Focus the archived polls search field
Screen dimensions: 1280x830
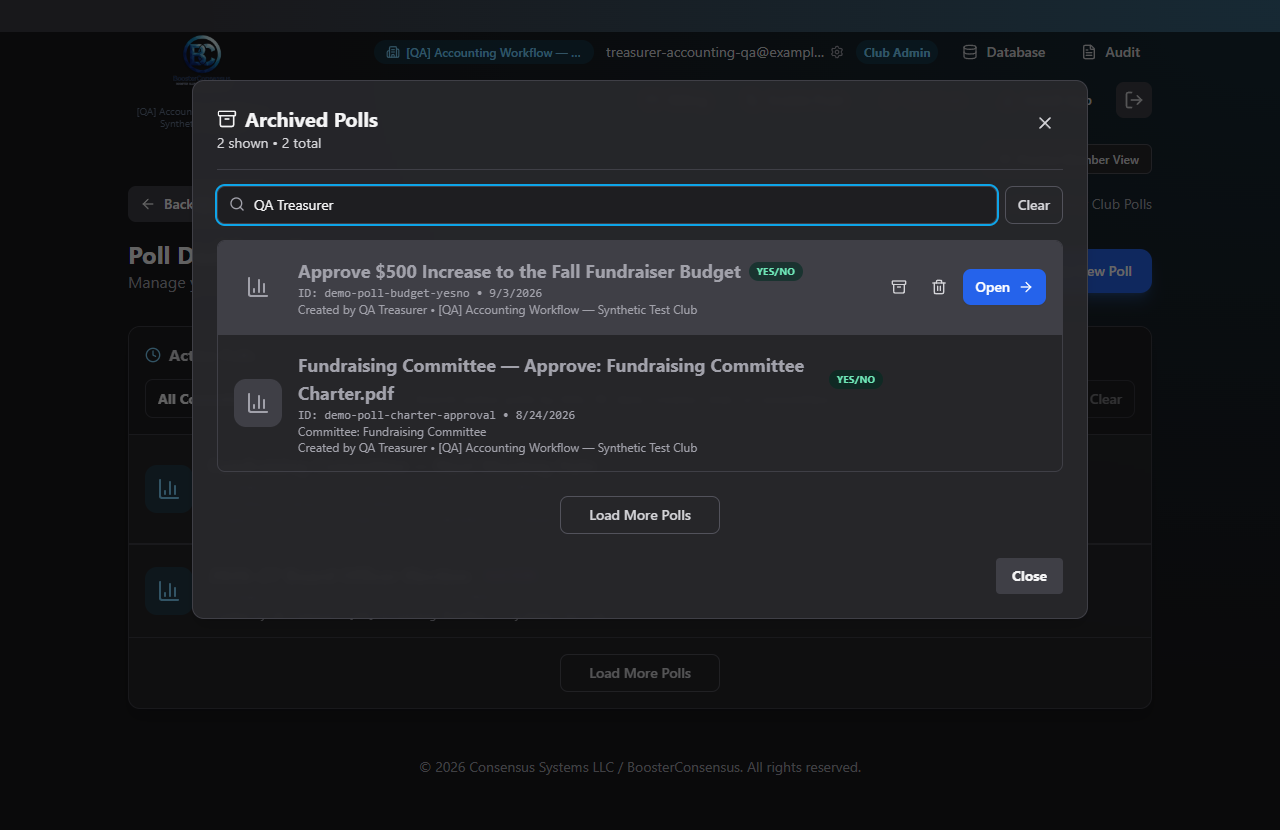(x=607, y=205)
